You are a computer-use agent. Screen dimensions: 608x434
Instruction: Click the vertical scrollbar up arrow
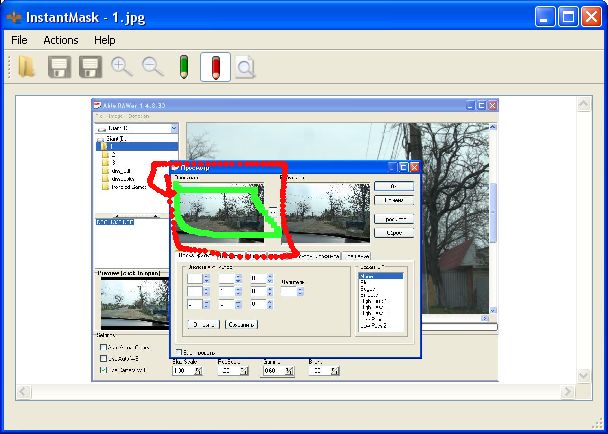584,102
